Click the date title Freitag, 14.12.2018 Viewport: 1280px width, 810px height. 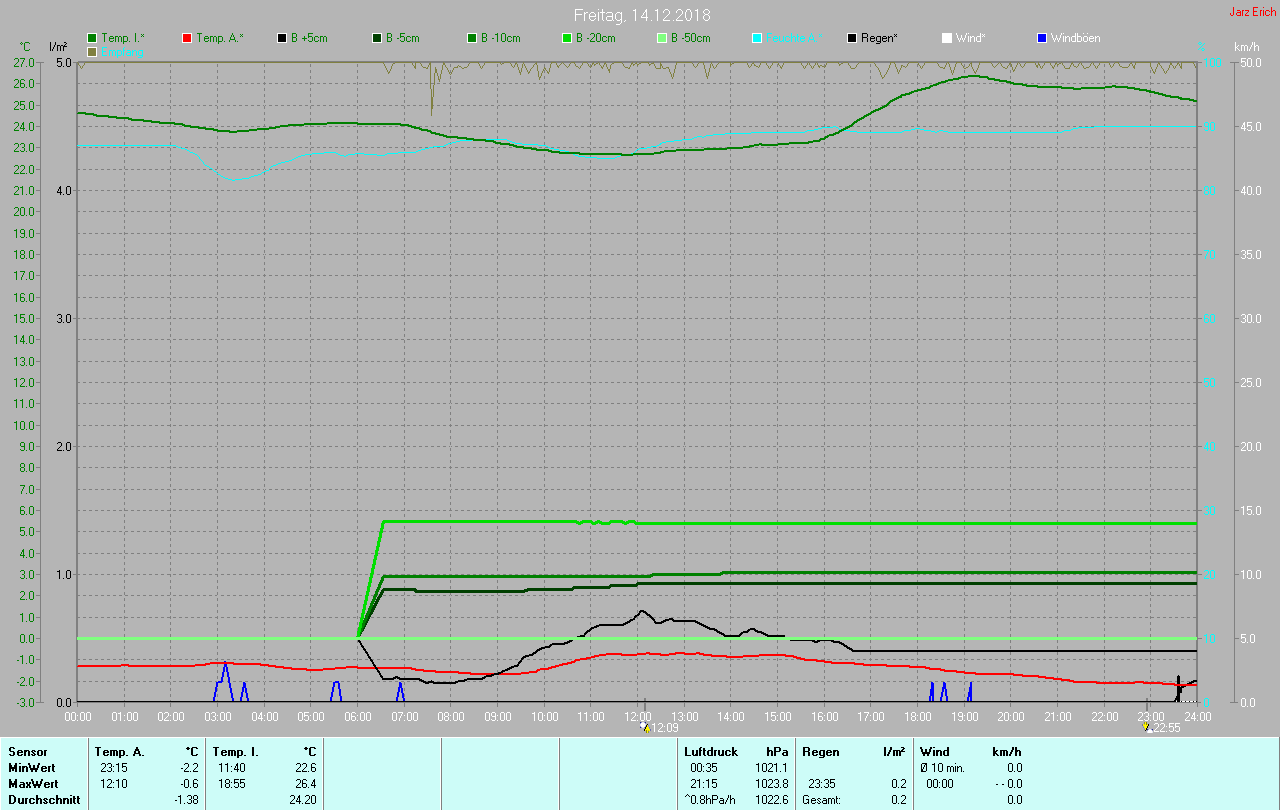pyautogui.click(x=642, y=15)
